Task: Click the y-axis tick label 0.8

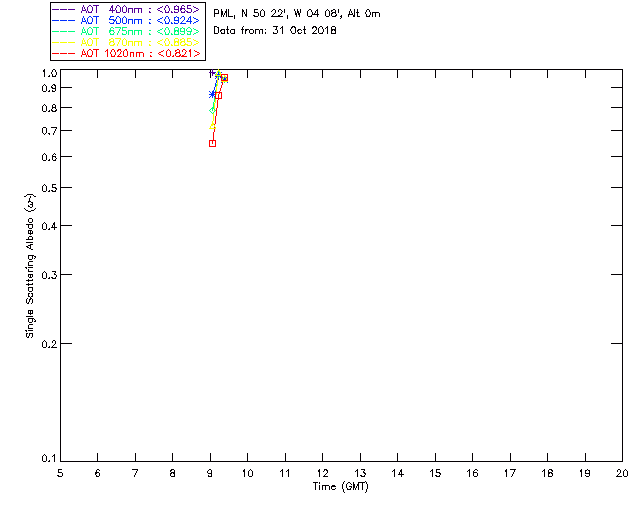Action: tap(49, 108)
